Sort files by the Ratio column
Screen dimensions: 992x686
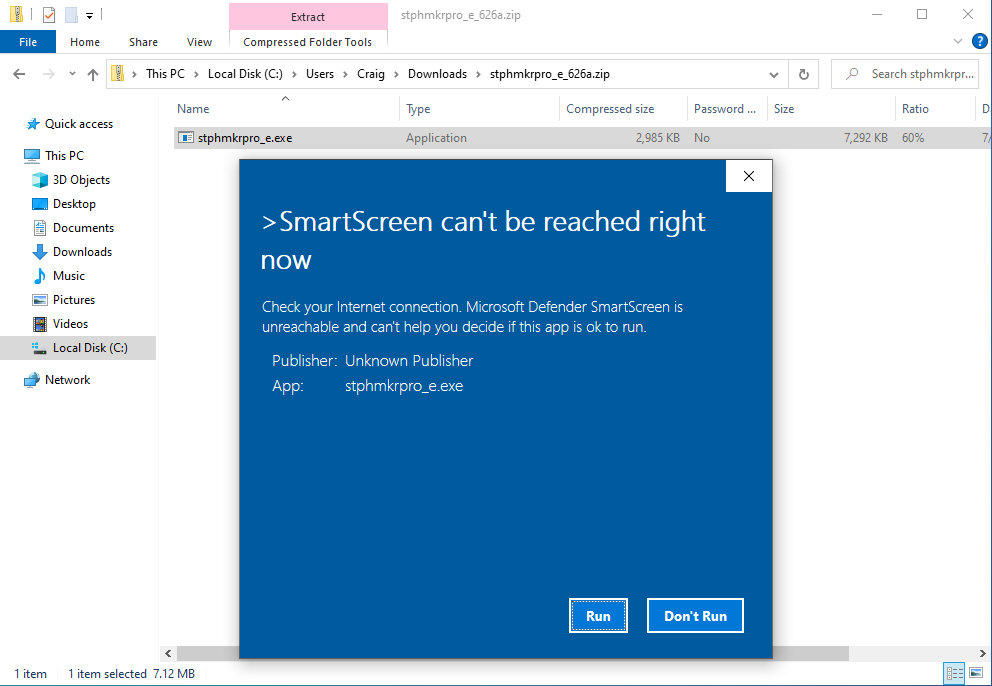point(915,109)
